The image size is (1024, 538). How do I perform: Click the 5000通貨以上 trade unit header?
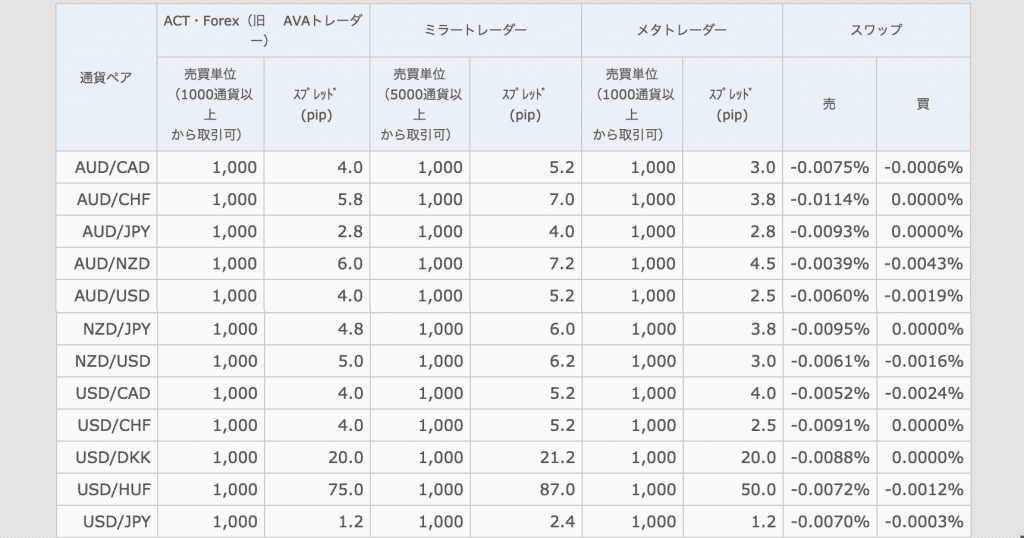[x=420, y=104]
